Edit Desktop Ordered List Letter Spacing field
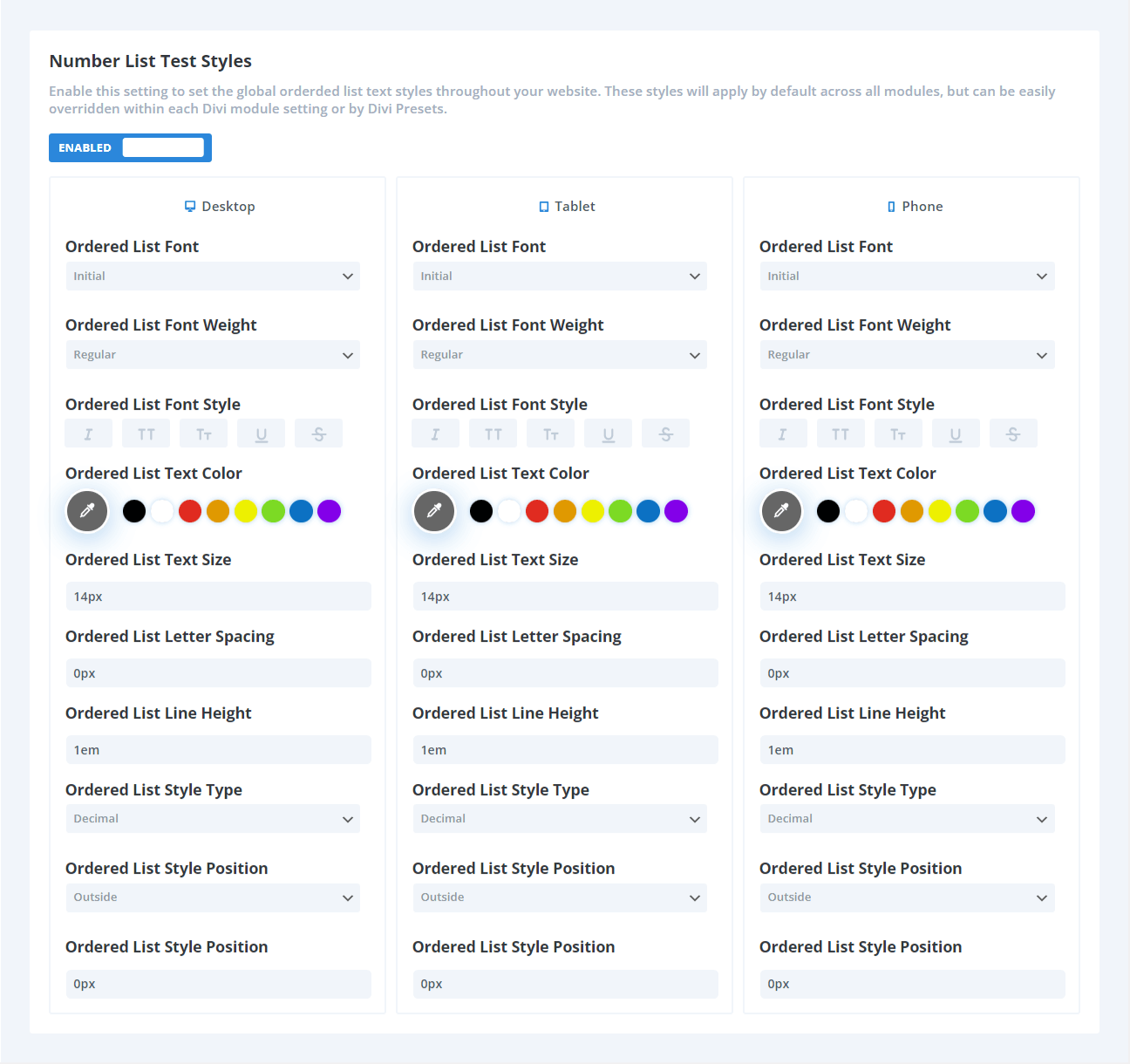Viewport: 1130px width, 1064px height. [219, 673]
